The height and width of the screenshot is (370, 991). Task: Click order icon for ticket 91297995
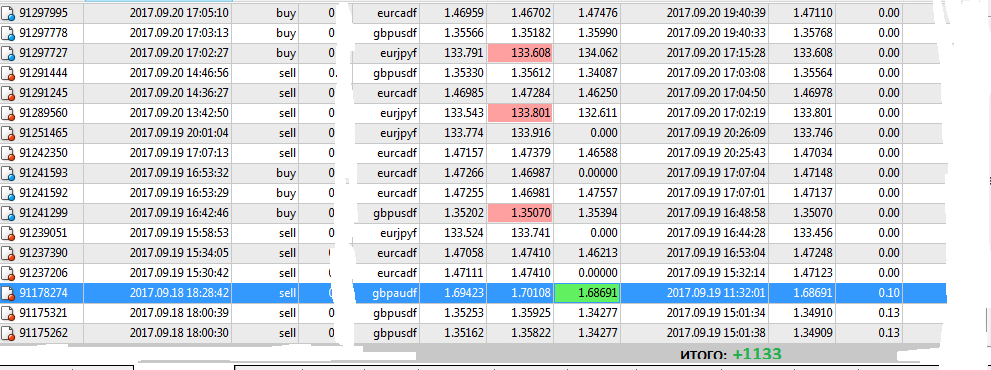click(x=8, y=13)
